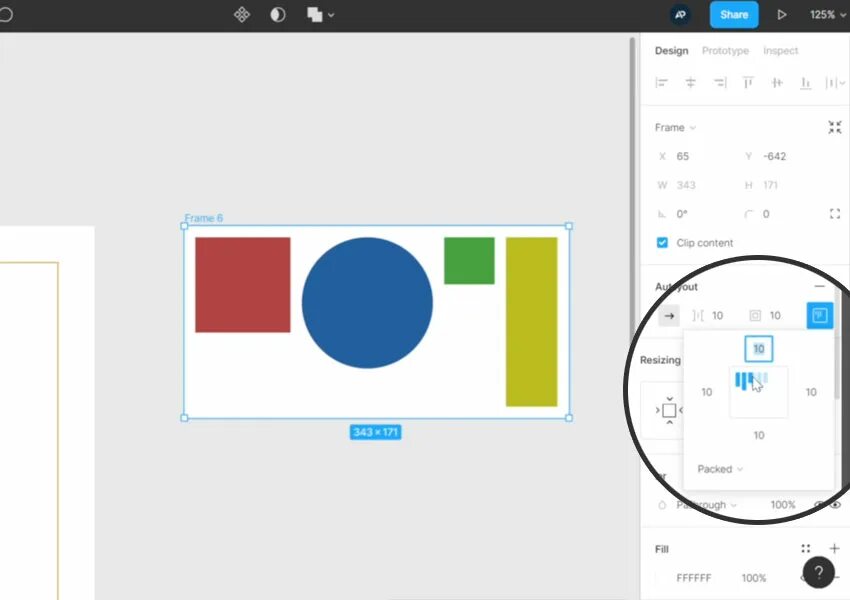Click the FFFFFF fill hex value
This screenshot has height=600, width=850.
[x=693, y=578]
